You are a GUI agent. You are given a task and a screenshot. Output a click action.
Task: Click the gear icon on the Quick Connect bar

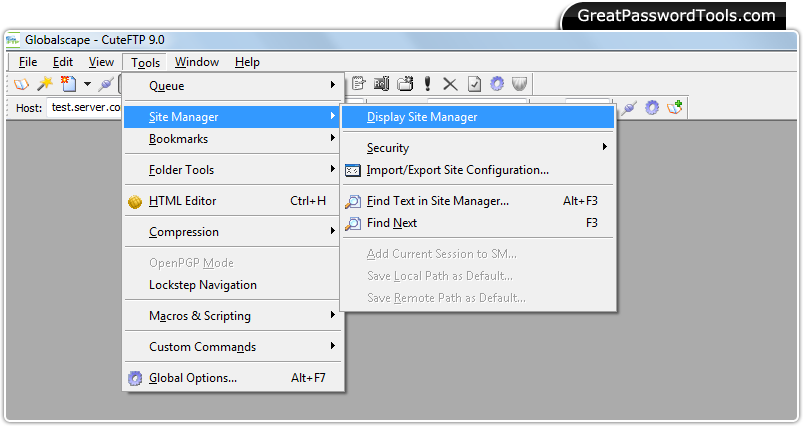[652, 108]
